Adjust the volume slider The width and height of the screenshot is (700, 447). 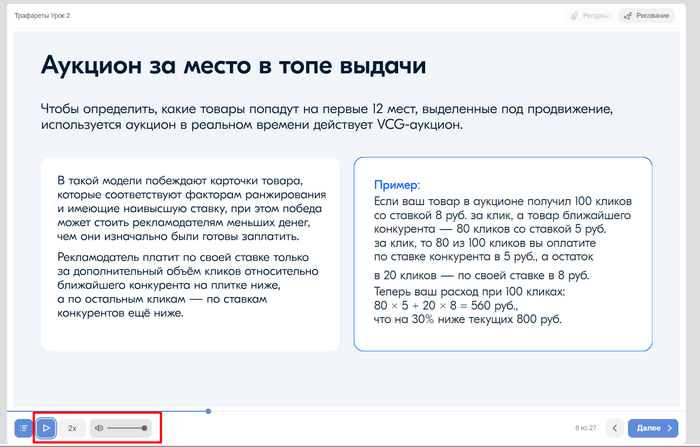[x=127, y=428]
